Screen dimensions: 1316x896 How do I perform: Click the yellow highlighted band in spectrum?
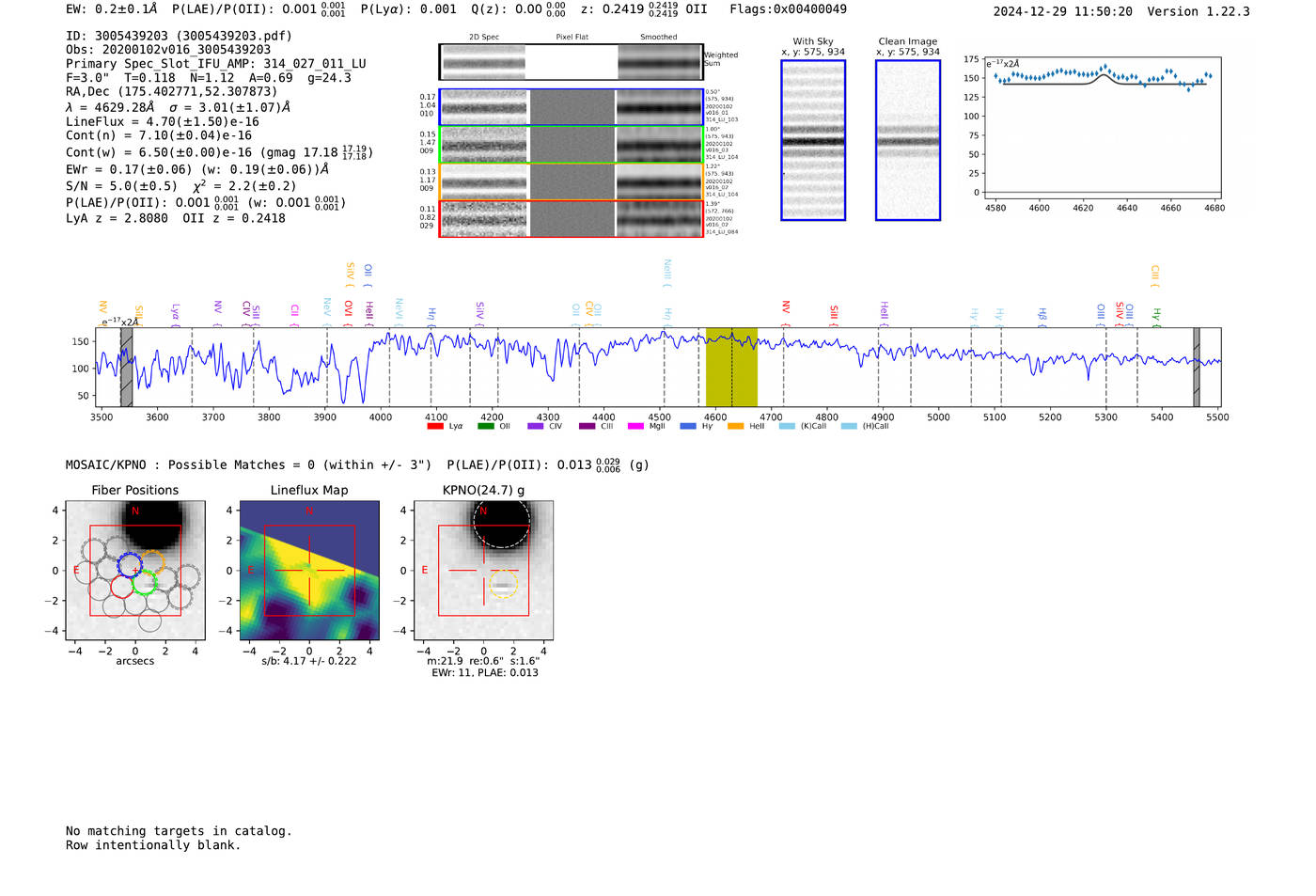[731, 367]
